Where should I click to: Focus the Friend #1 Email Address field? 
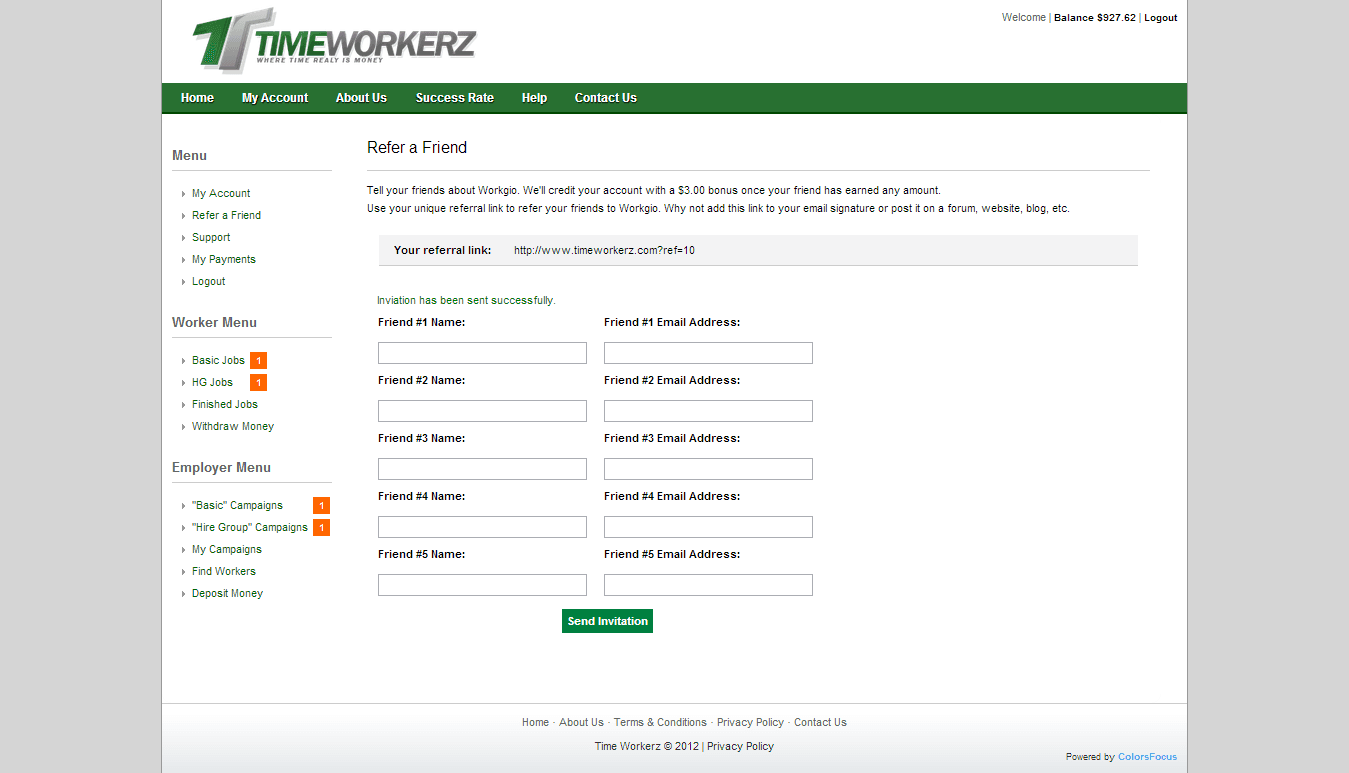tap(708, 353)
